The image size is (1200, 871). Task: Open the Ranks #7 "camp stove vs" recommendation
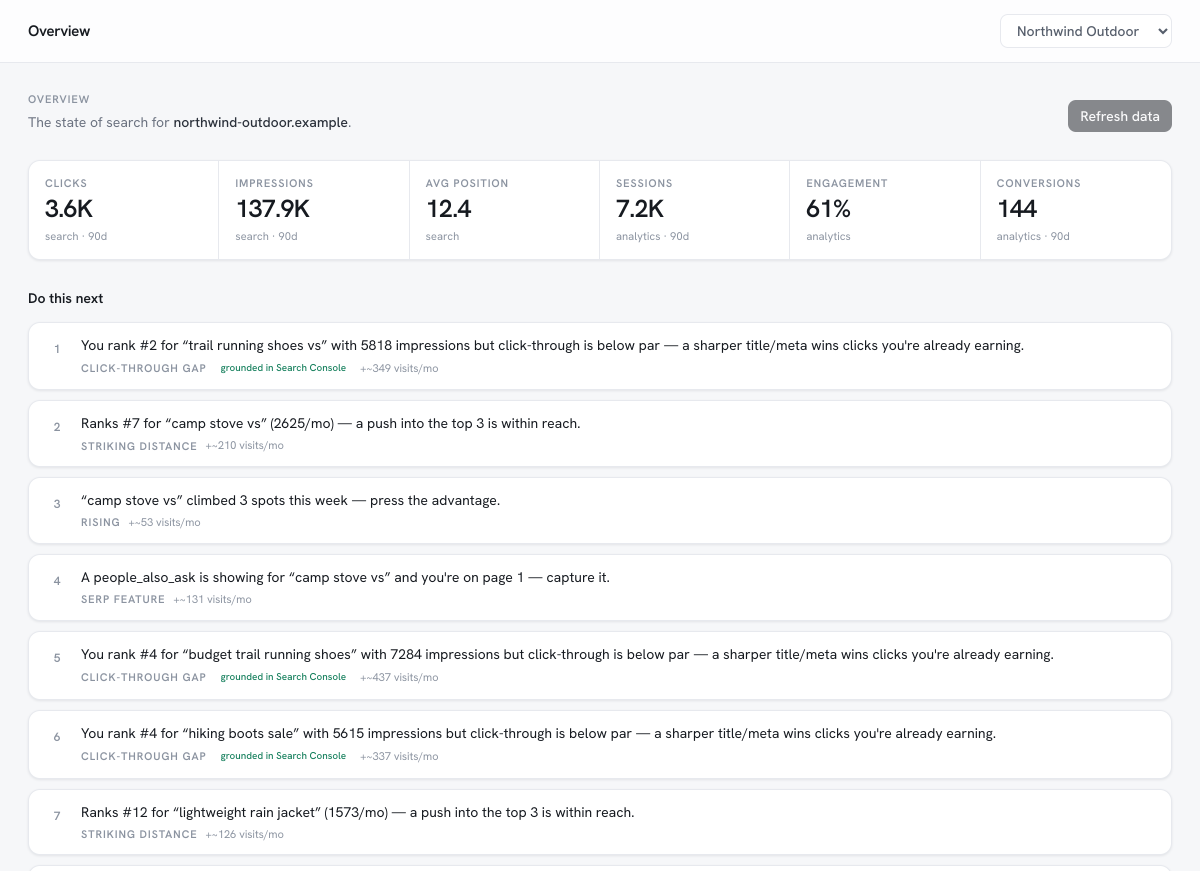coord(600,434)
